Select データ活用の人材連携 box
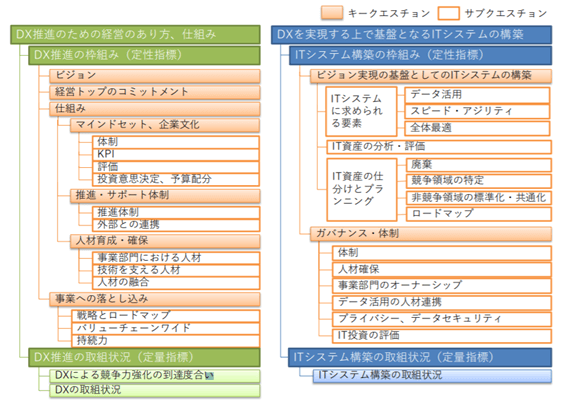Screen dimensions: 567x410 [442, 302]
